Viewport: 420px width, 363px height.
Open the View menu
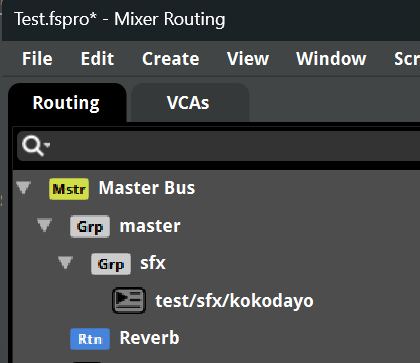pos(248,59)
